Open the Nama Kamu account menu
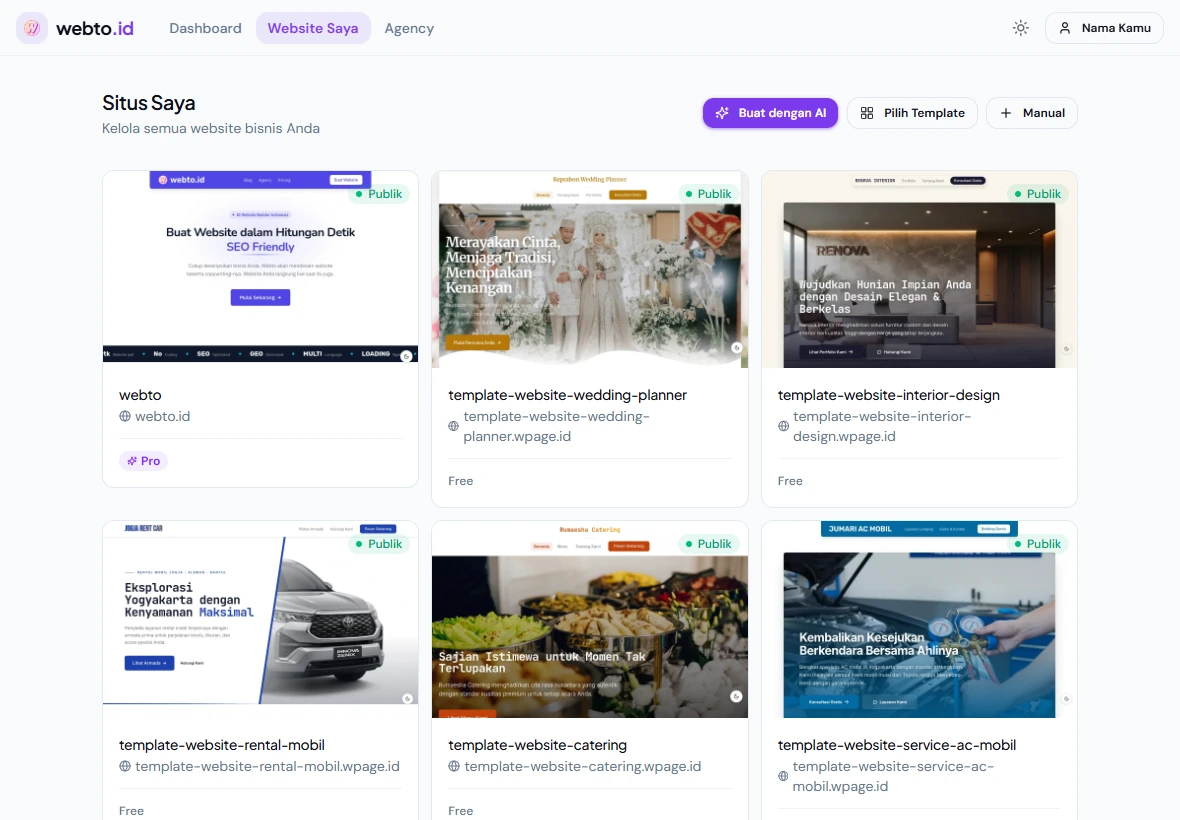Screen dimensions: 1180x820 (1104, 28)
